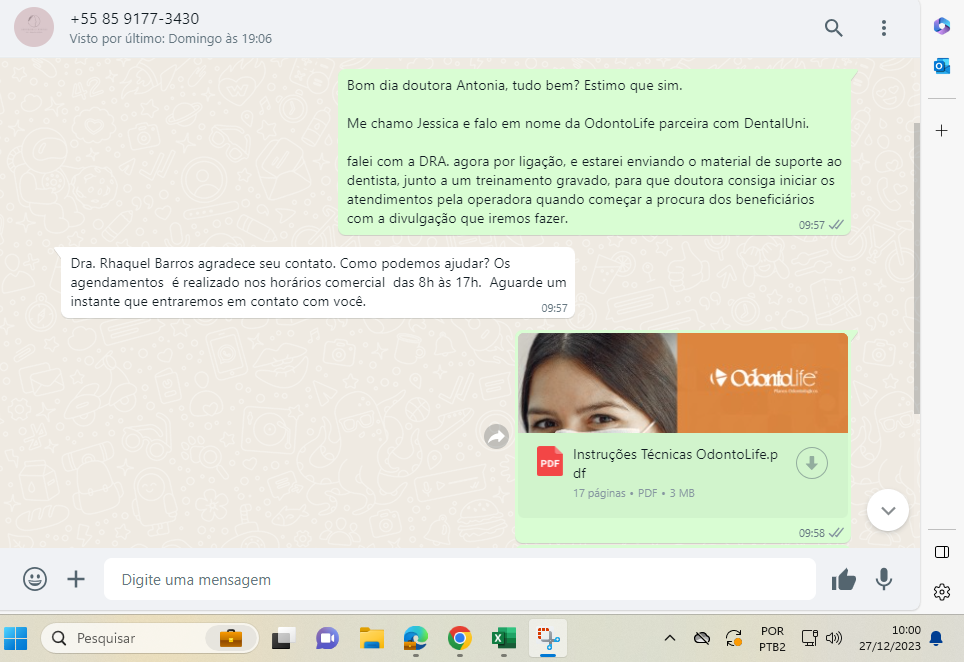Search within the conversation using magnifier icon

(833, 28)
